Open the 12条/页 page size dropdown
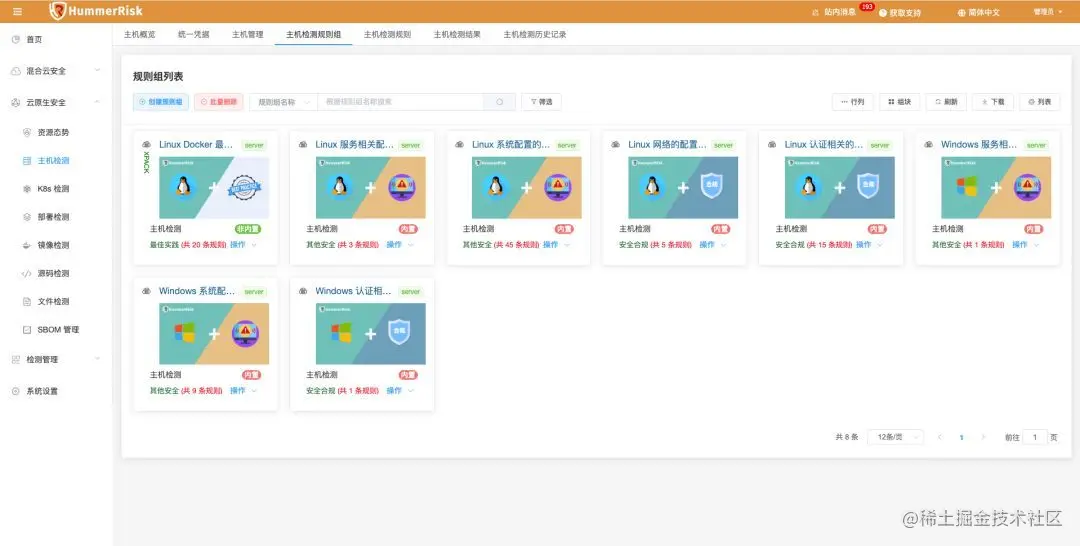 [x=895, y=437]
